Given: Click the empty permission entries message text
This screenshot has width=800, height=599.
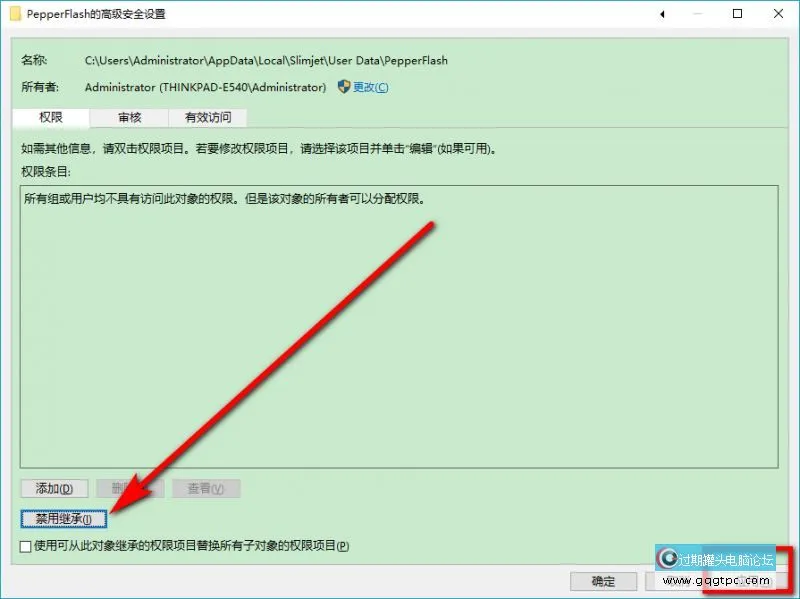Looking at the screenshot, I should coord(225,198).
